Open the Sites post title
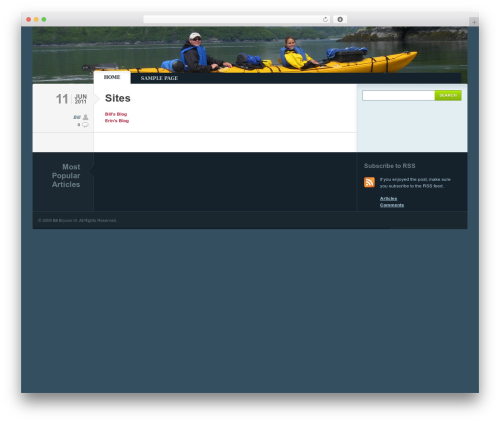This screenshot has height=423, width=500. pyautogui.click(x=118, y=98)
